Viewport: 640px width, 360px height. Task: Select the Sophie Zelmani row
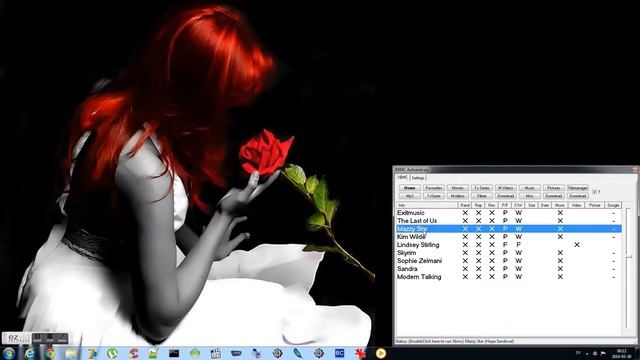pos(509,261)
